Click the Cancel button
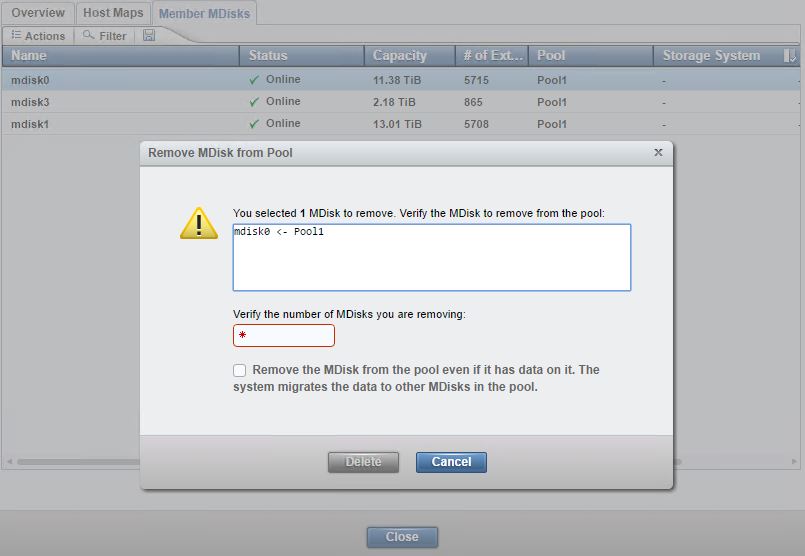 (x=451, y=462)
